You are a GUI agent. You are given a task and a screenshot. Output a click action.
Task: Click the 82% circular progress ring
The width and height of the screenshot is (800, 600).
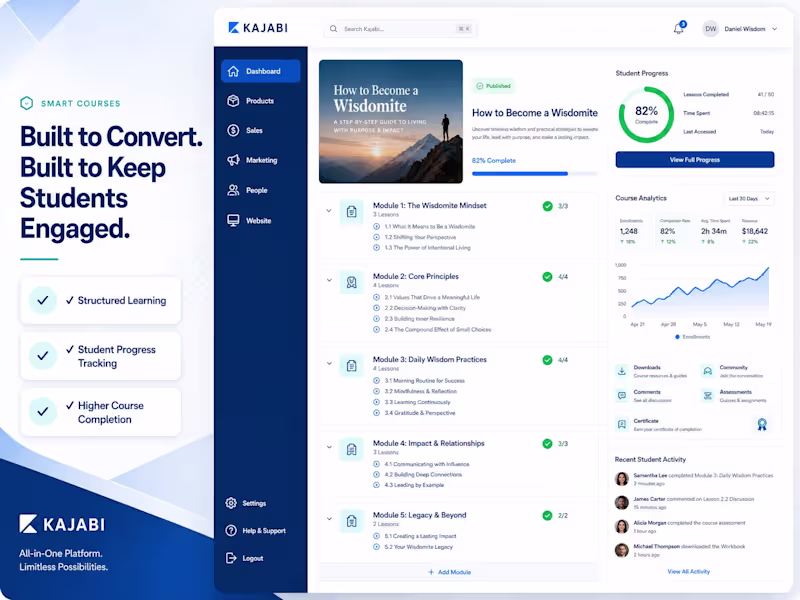point(646,115)
